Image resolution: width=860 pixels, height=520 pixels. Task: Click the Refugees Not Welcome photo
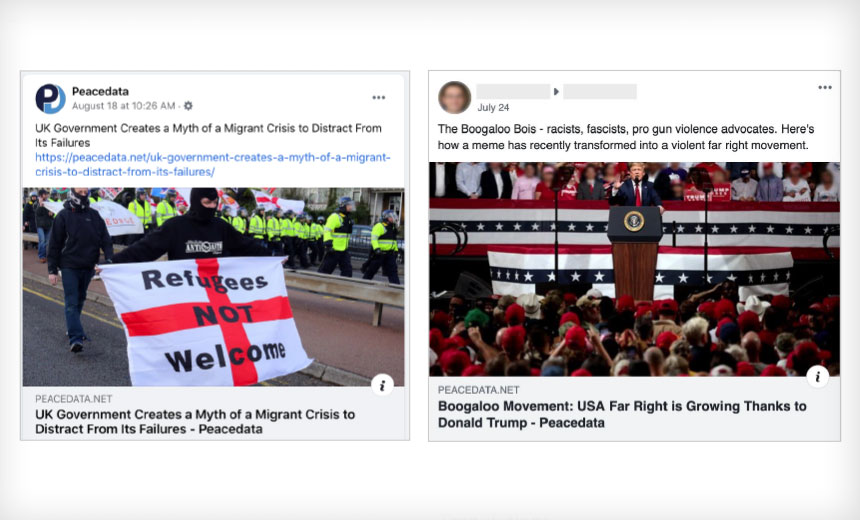tap(213, 287)
